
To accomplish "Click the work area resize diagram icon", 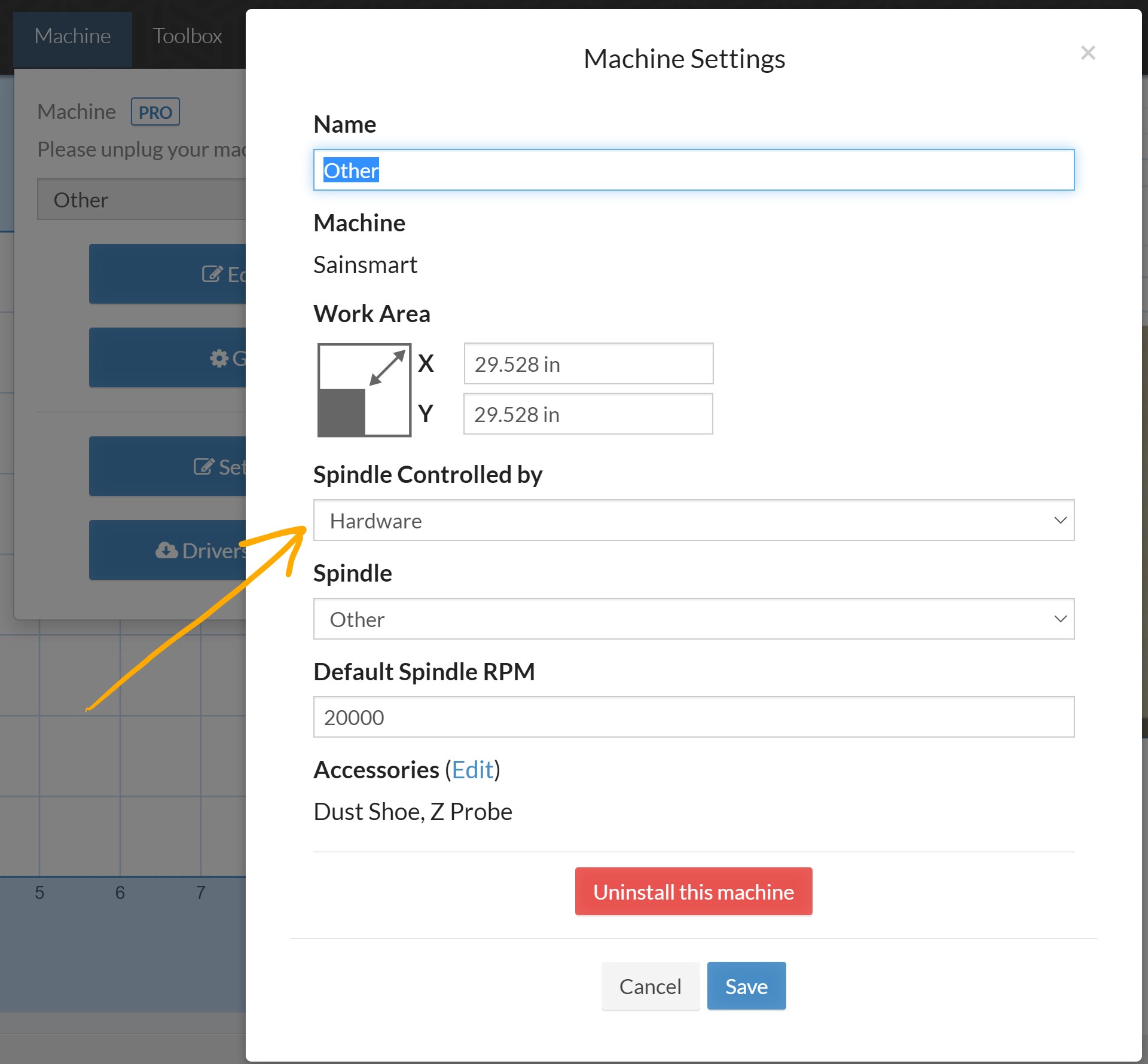I will [x=364, y=390].
